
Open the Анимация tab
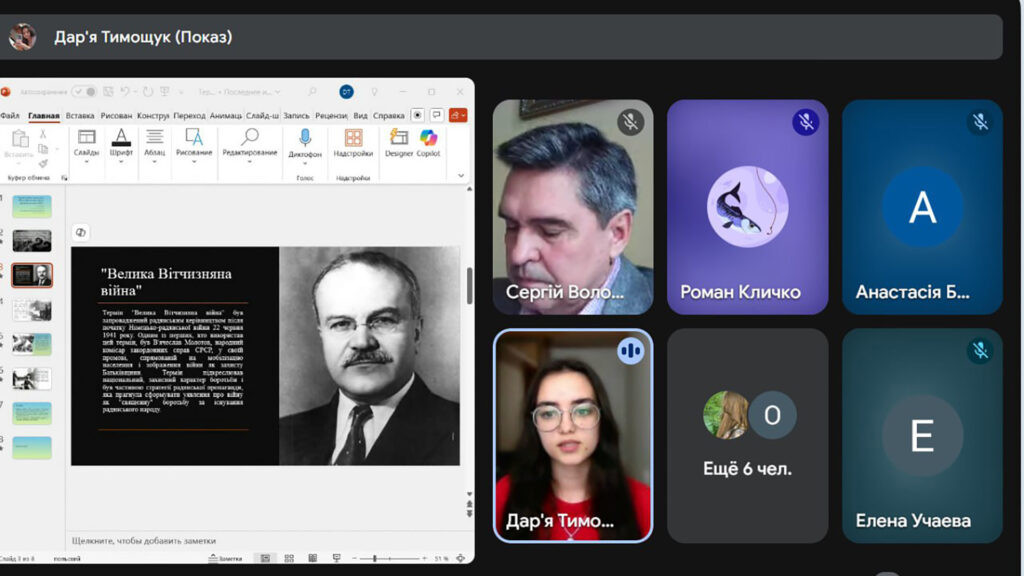point(226,116)
